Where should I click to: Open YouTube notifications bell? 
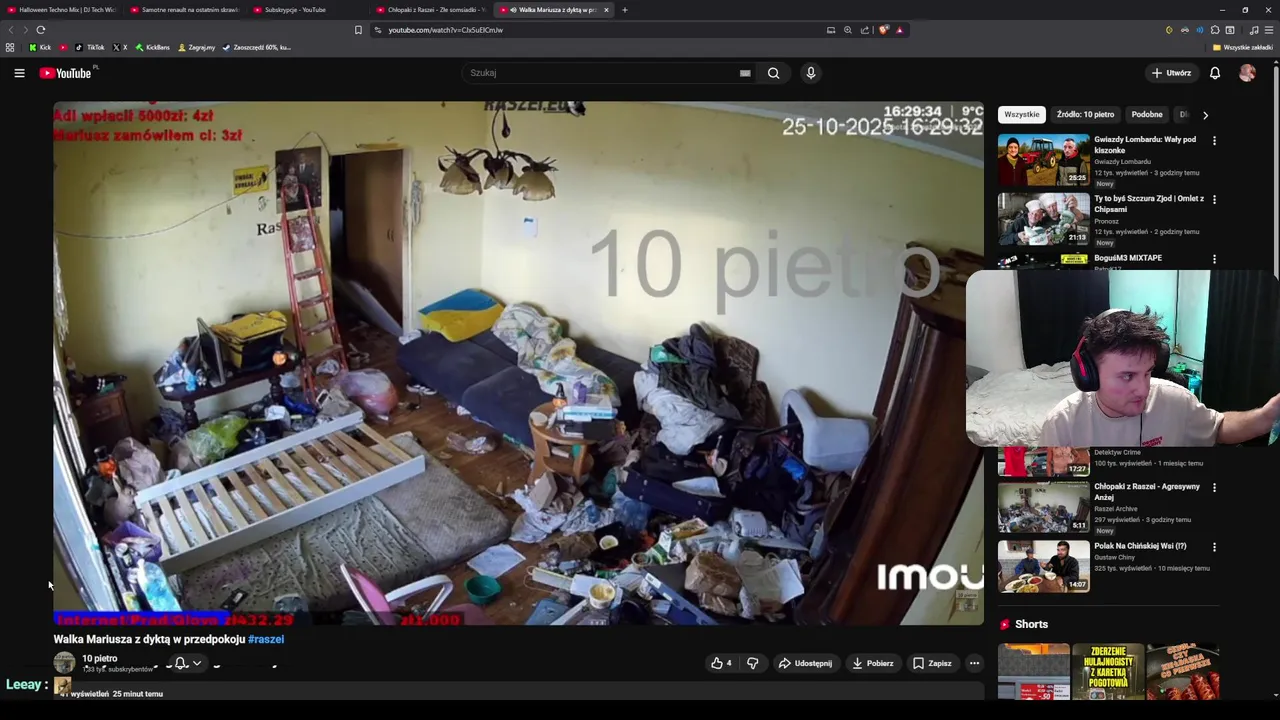point(1215,73)
